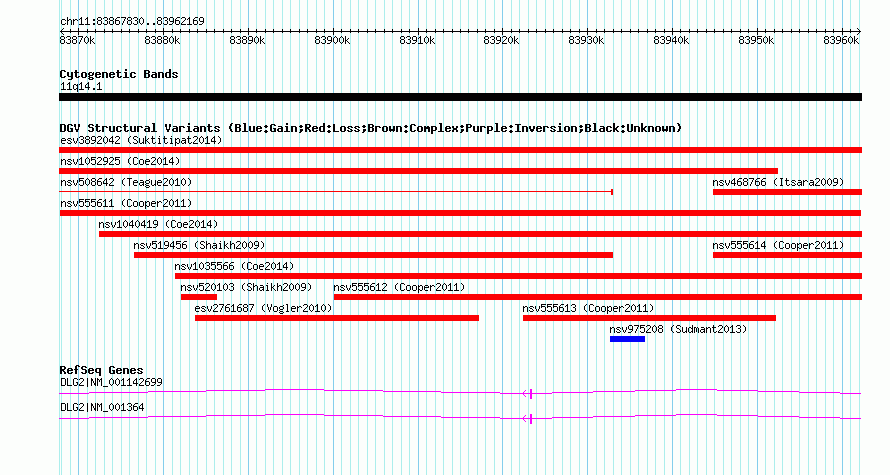Image resolution: width=890 pixels, height=475 pixels.
Task: Open the nsv468766 (Itsara2009) label
Action: [778, 182]
